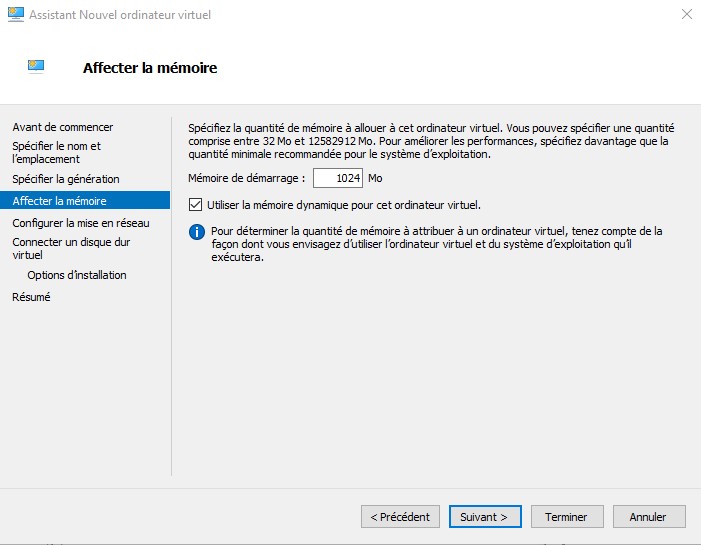The width and height of the screenshot is (701, 545).
Task: Click the Affecter la mémoire page heading
Action: tap(150, 68)
